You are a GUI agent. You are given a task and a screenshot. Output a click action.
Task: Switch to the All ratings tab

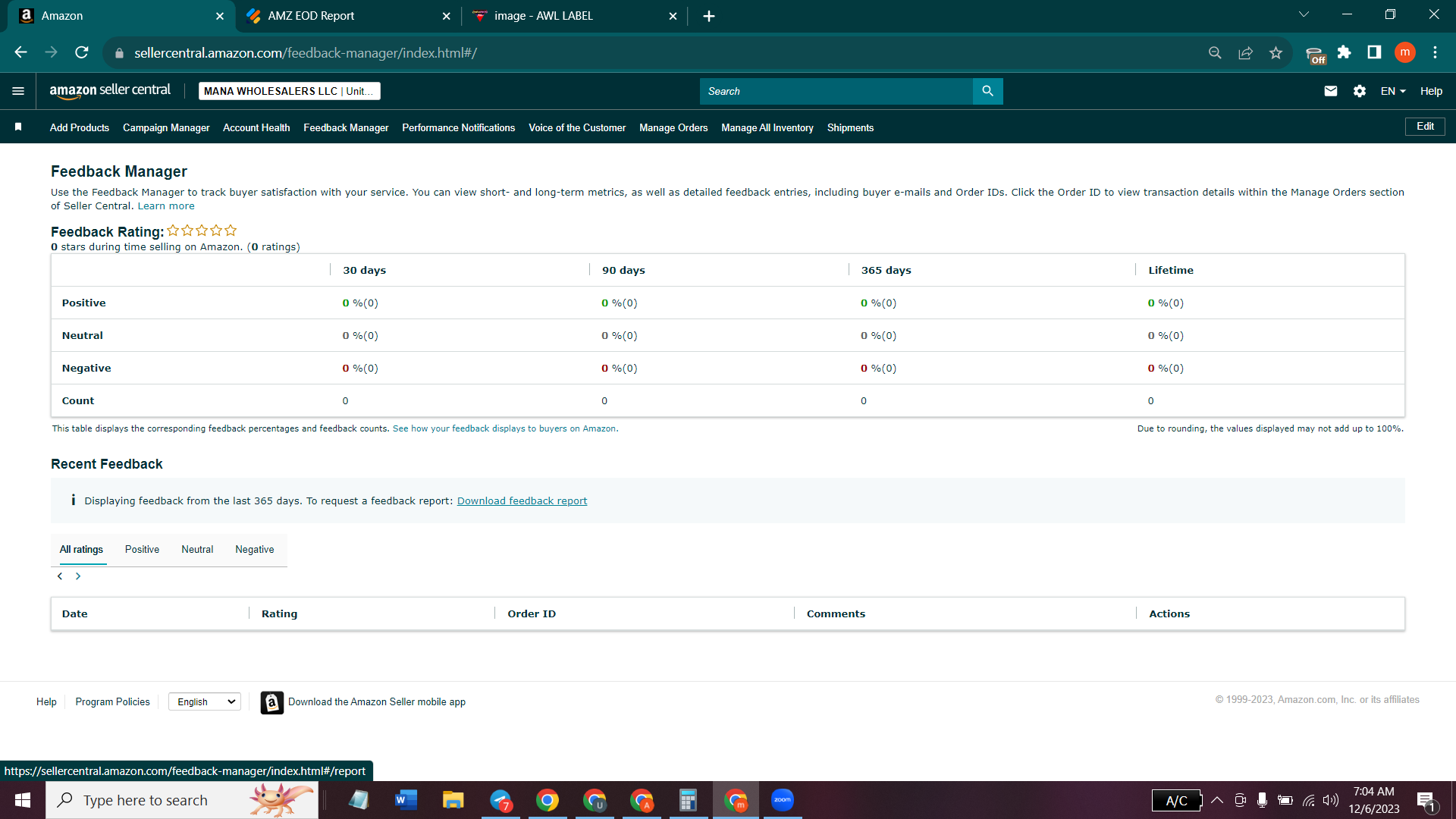point(81,549)
